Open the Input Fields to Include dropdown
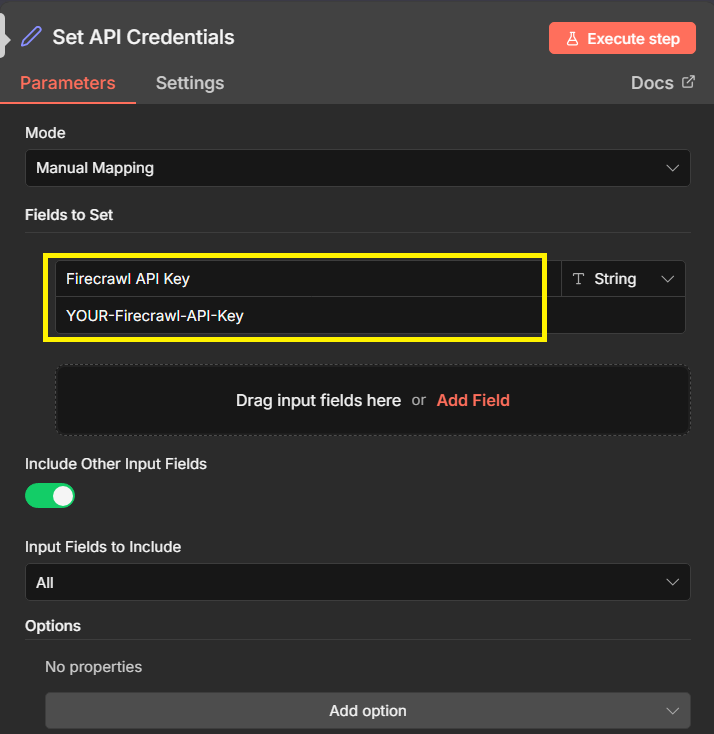The image size is (714, 734). (357, 582)
